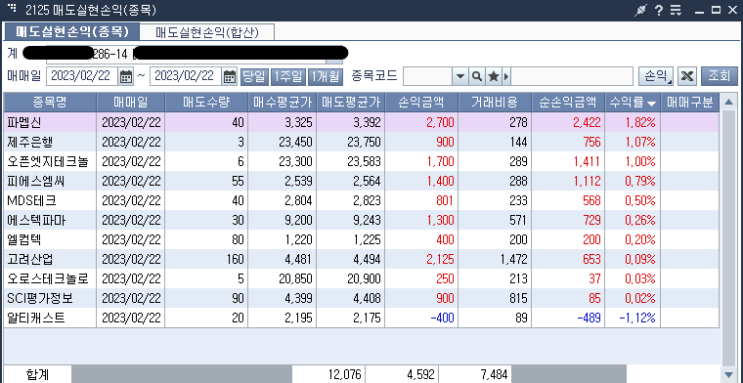Switch to the 매도실현손익(합산) tab
The image size is (743, 383).
208,32
